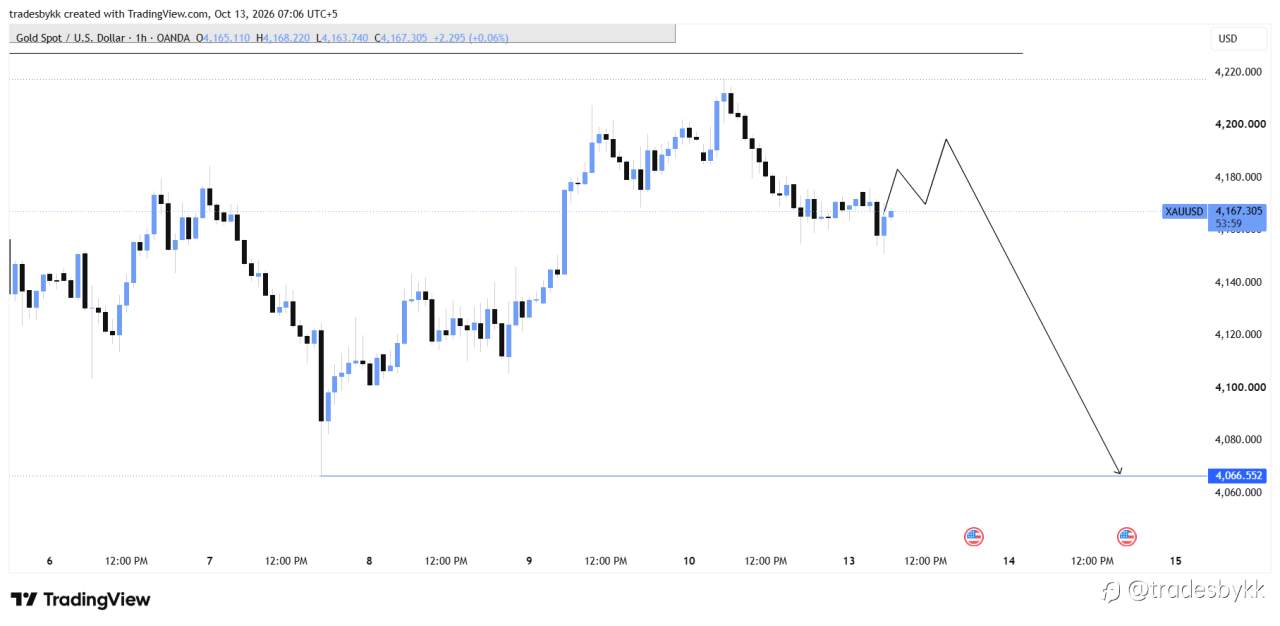Image resolution: width=1280 pixels, height=626 pixels.
Task: Click the 4,180.000 price axis label
Action: [x=1237, y=177]
